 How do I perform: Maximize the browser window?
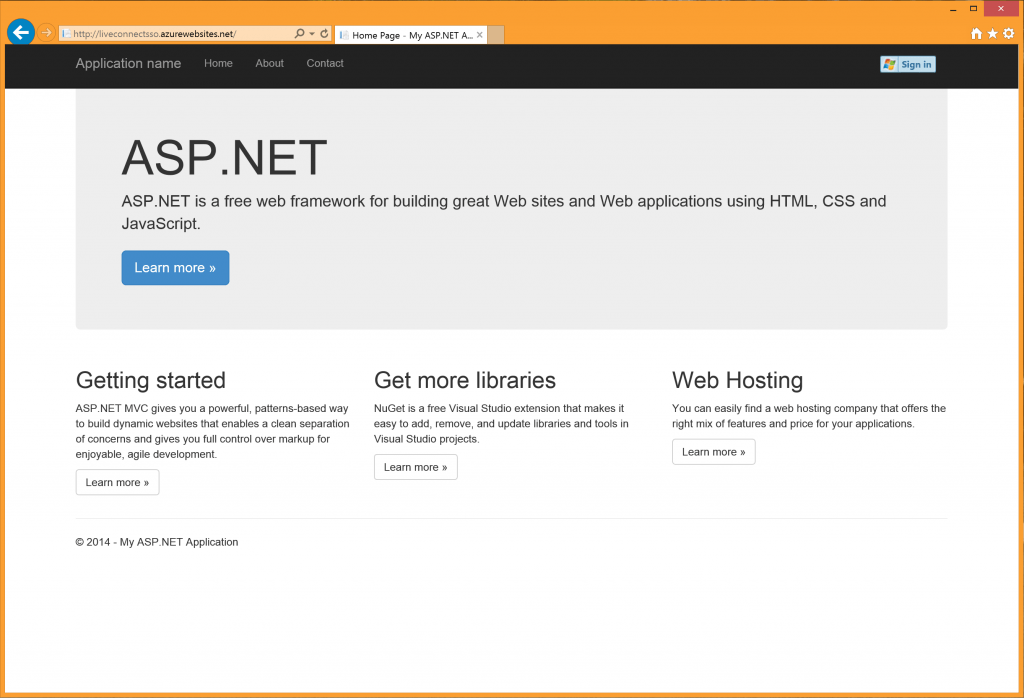(x=973, y=8)
